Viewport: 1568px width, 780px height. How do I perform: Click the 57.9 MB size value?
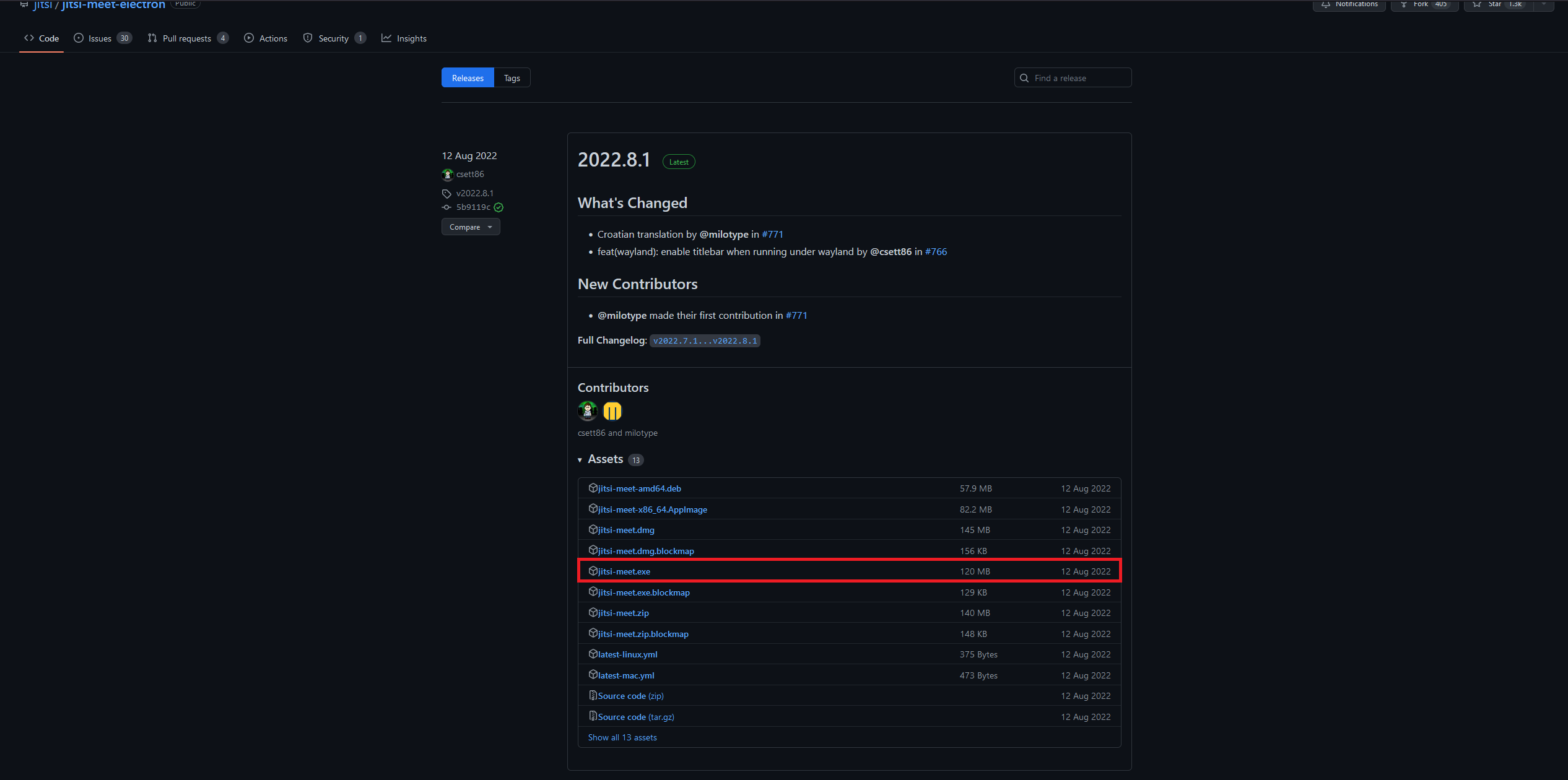pyautogui.click(x=976, y=488)
